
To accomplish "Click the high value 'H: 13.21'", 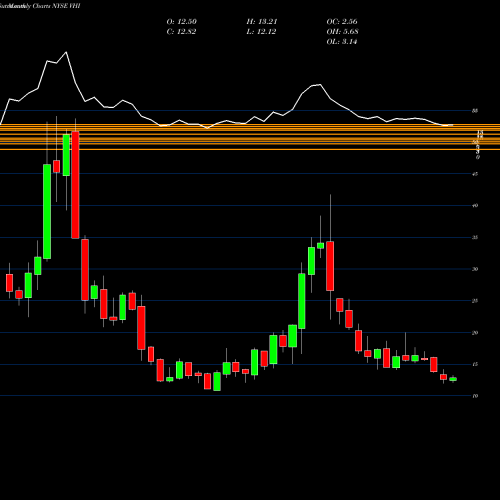I will pos(262,22).
